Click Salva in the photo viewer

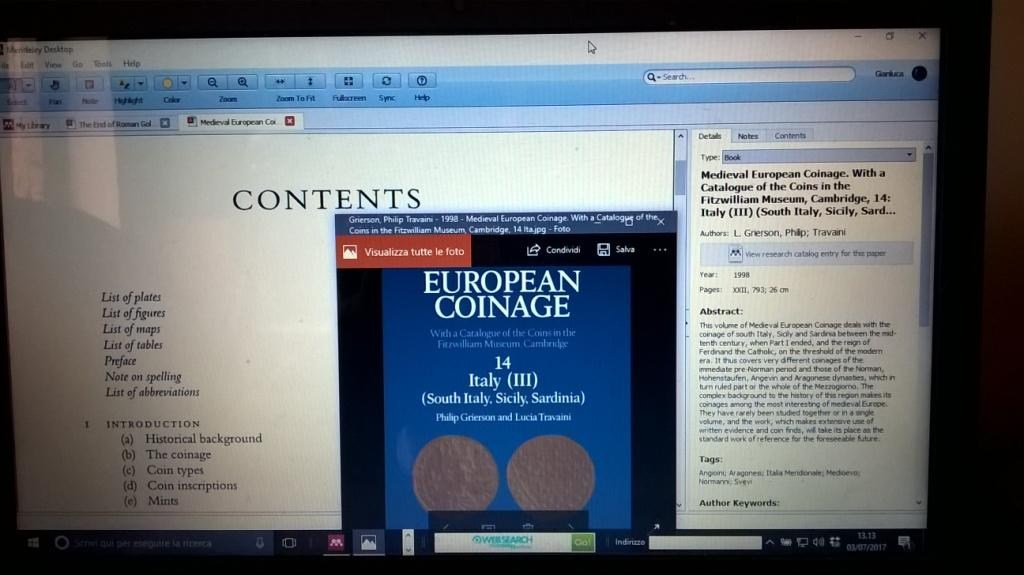(616, 250)
